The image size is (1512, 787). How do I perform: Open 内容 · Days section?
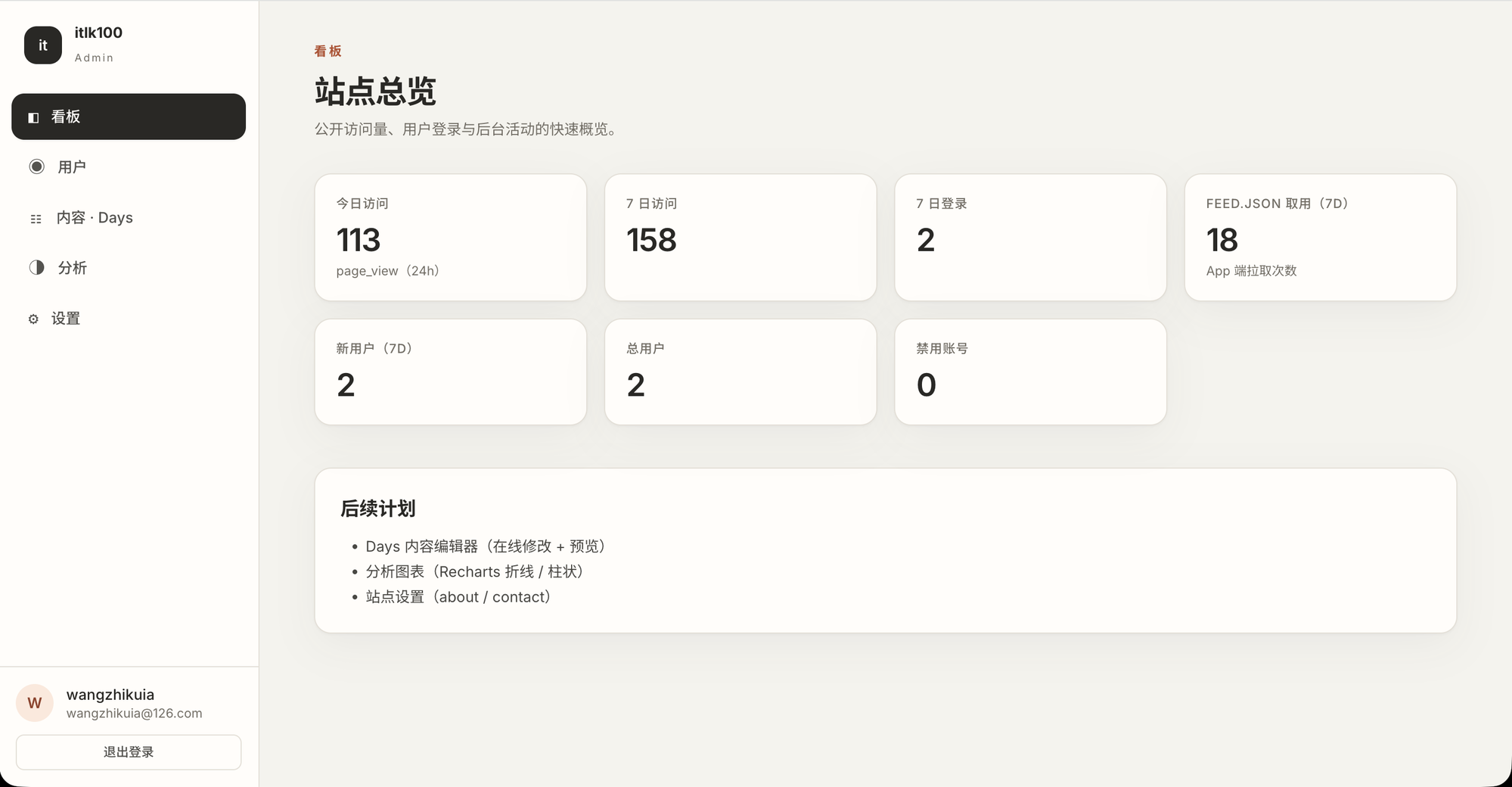[x=129, y=218]
